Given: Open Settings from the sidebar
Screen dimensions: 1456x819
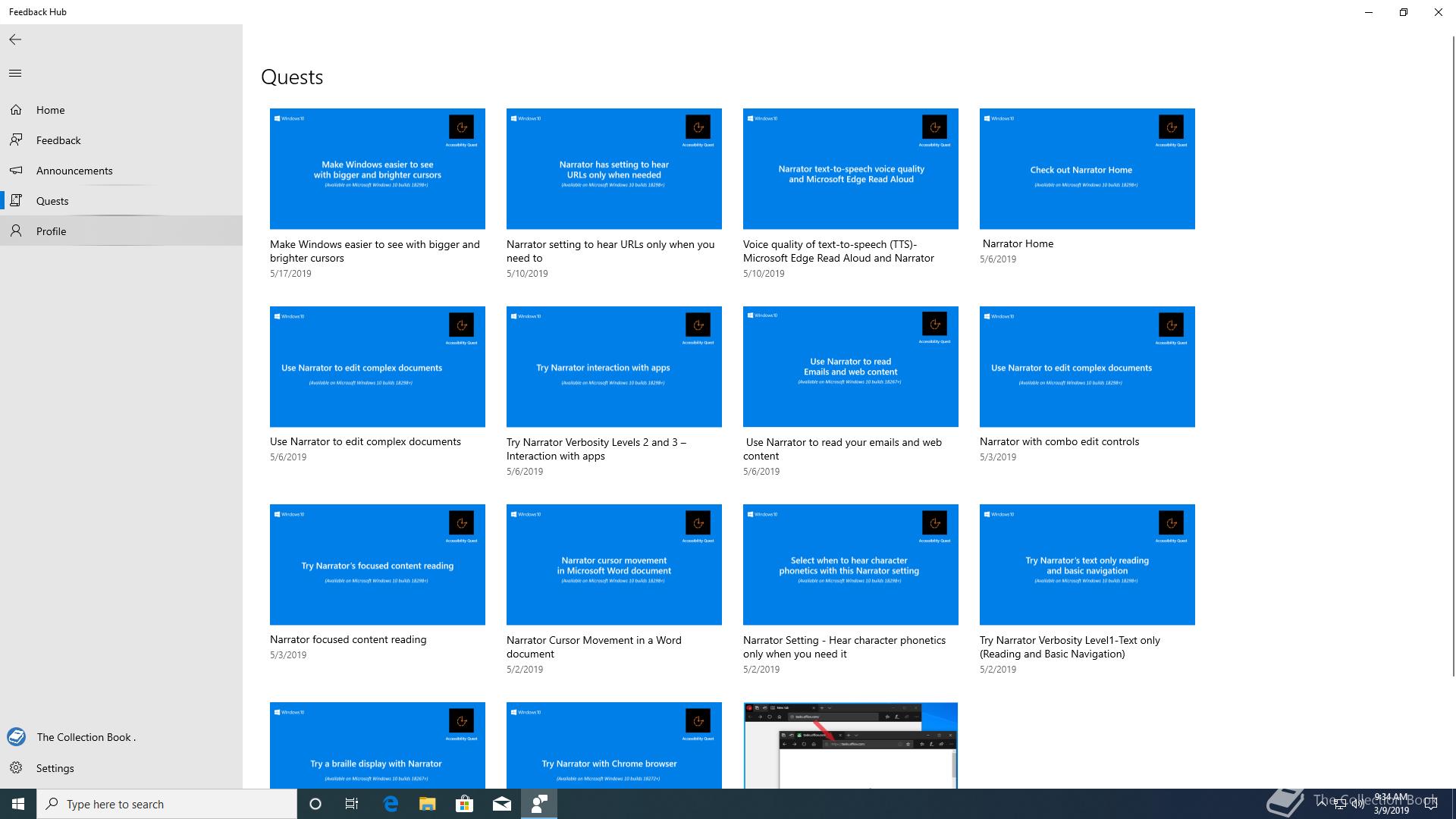Looking at the screenshot, I should coord(121,768).
